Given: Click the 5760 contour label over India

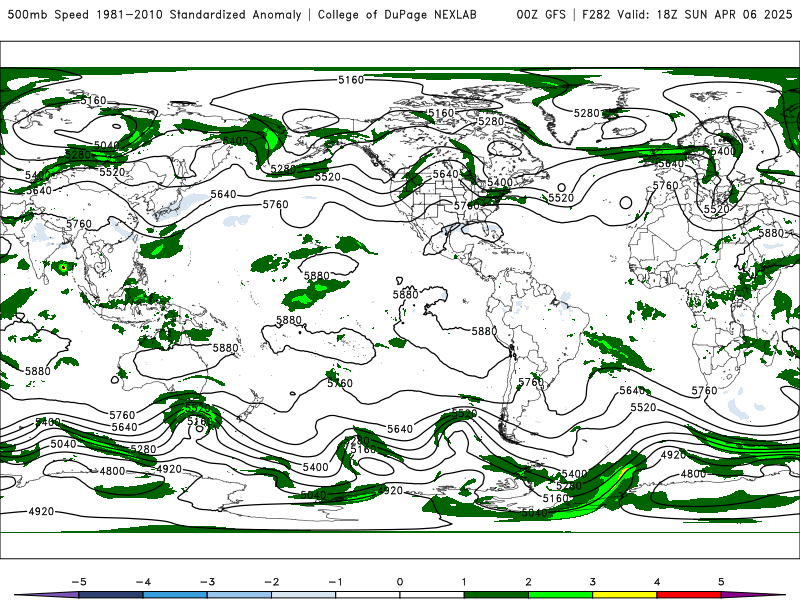Looking at the screenshot, I should coord(79,223).
